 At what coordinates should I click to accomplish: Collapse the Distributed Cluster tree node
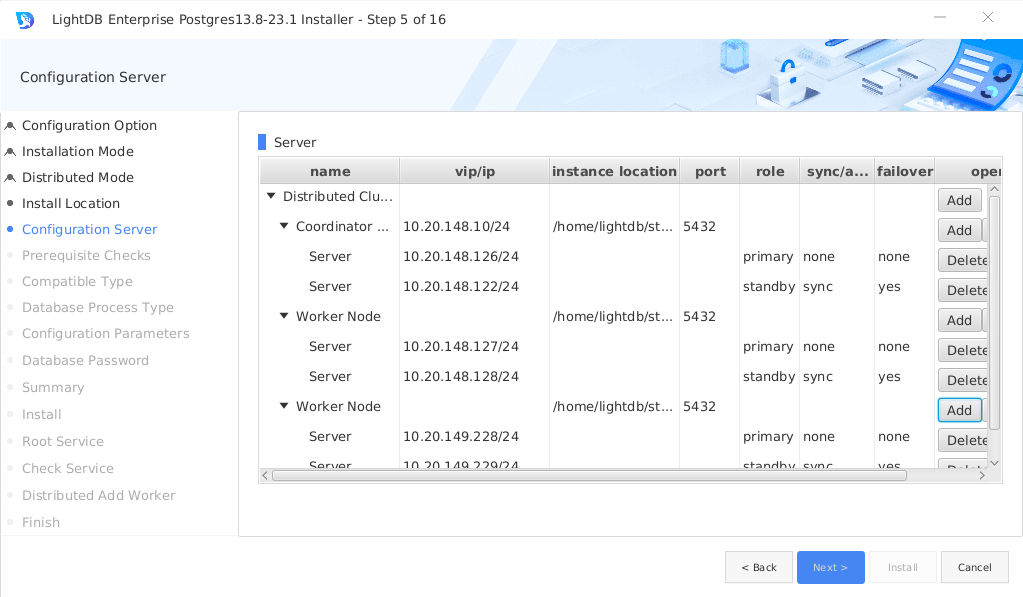tap(271, 196)
